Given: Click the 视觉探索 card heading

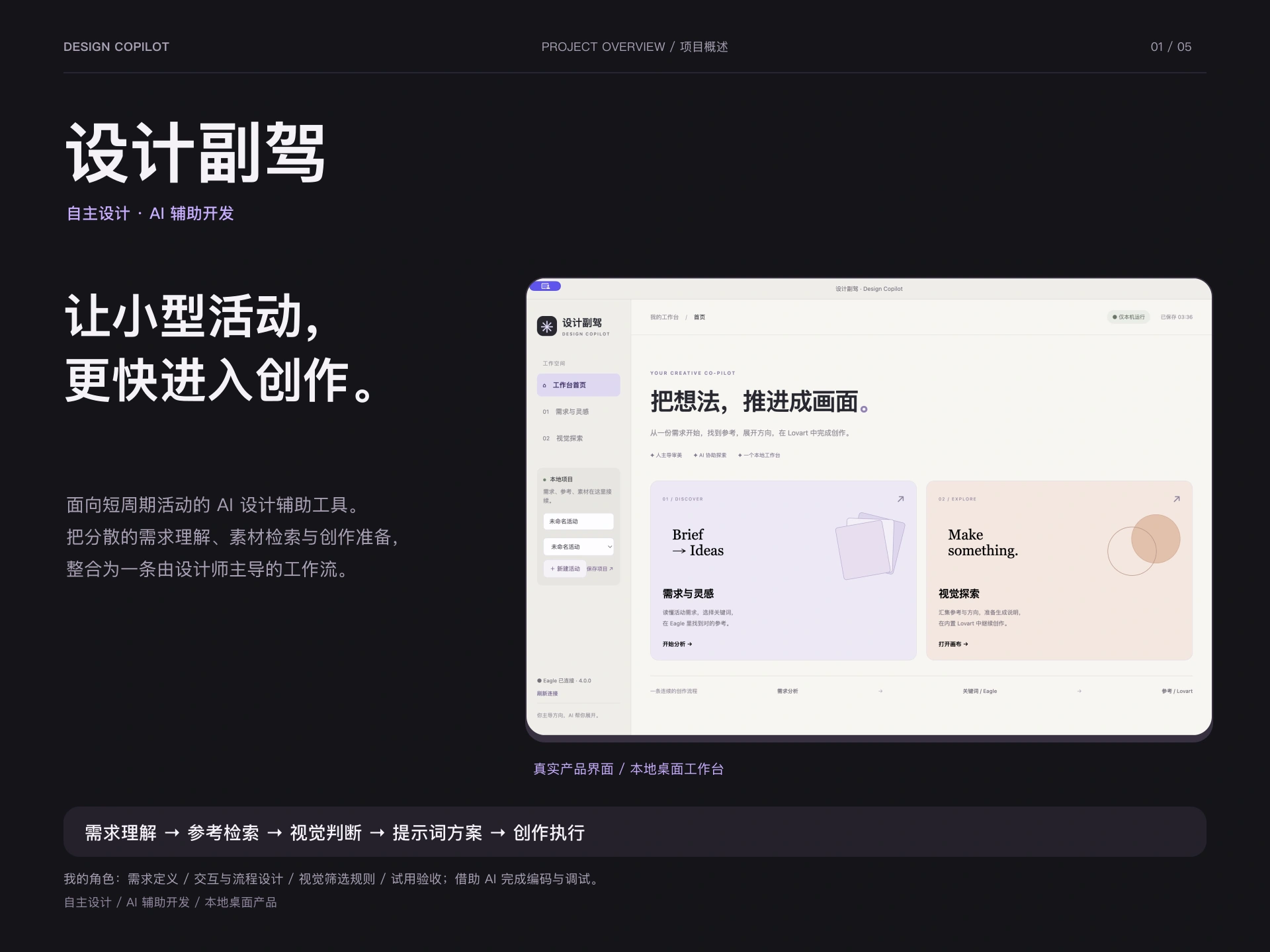Looking at the screenshot, I should point(958,594).
